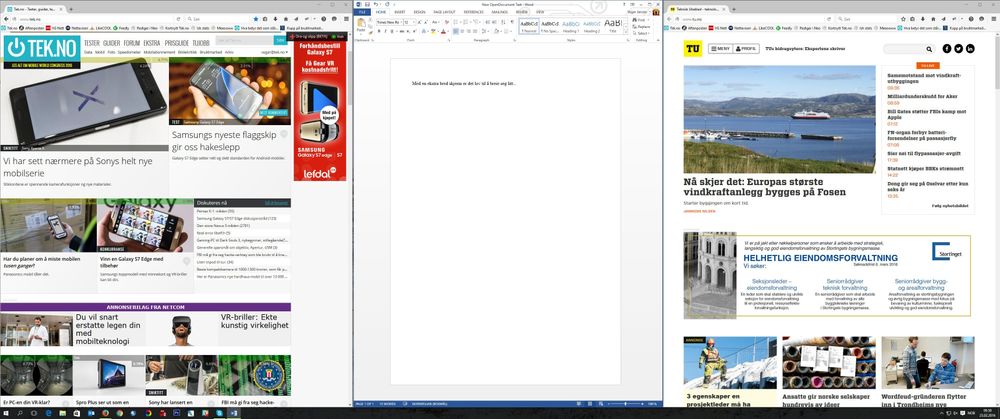Open the font size dropdown in Word
The image size is (1000, 419).
[414, 22]
